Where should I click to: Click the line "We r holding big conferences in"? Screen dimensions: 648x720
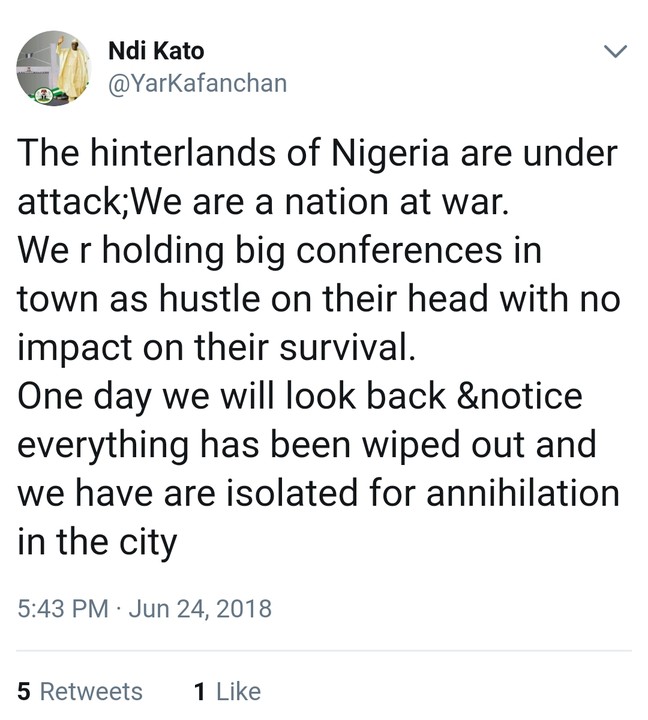coord(280,250)
